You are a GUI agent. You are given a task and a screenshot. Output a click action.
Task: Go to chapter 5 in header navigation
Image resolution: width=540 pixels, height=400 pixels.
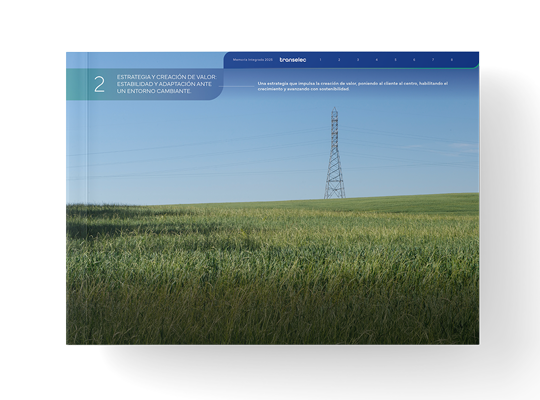coord(395,60)
